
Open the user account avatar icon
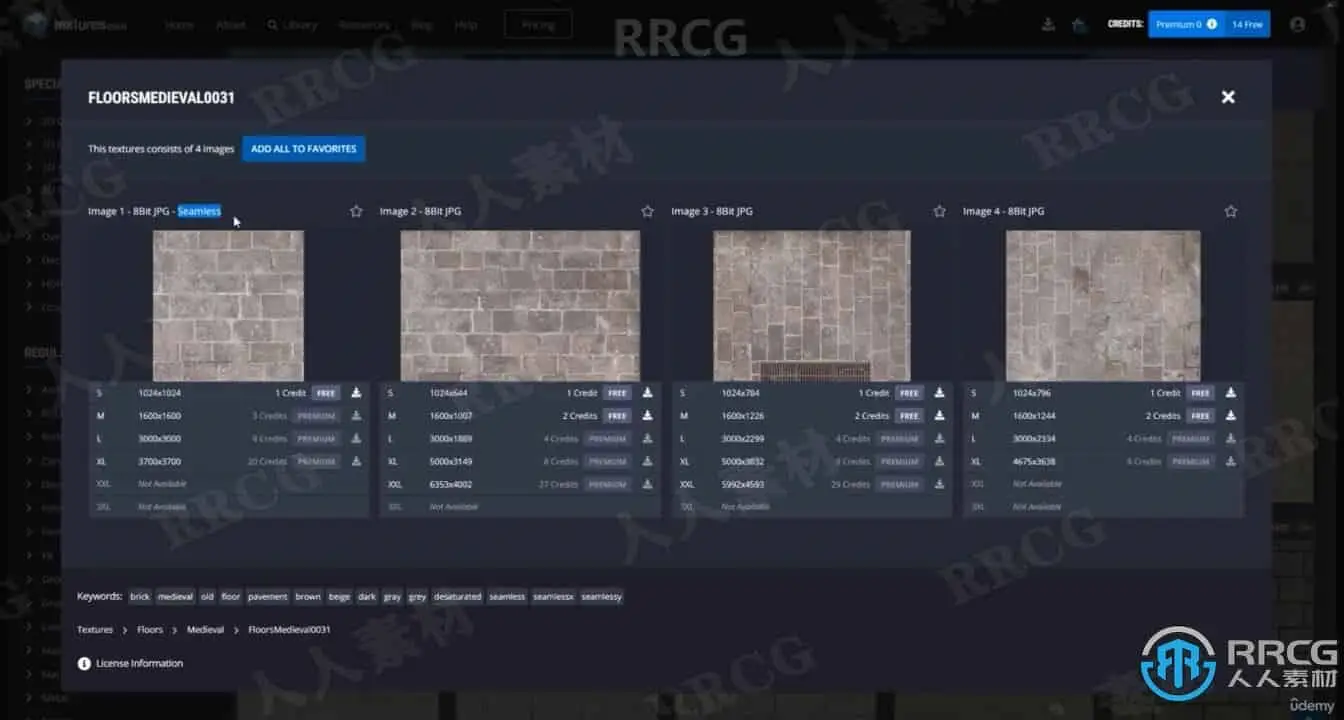(1298, 24)
